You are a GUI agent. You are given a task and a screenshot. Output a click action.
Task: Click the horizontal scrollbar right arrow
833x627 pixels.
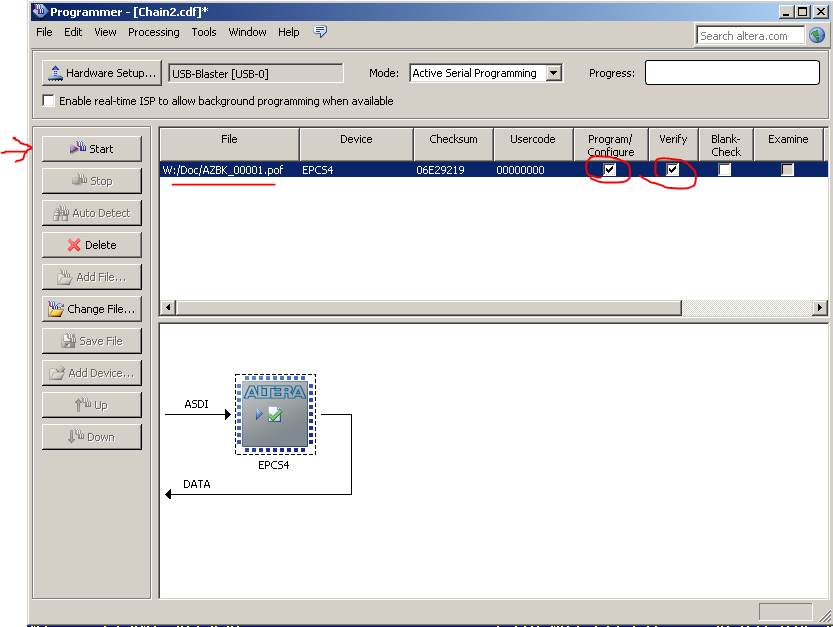coord(820,308)
